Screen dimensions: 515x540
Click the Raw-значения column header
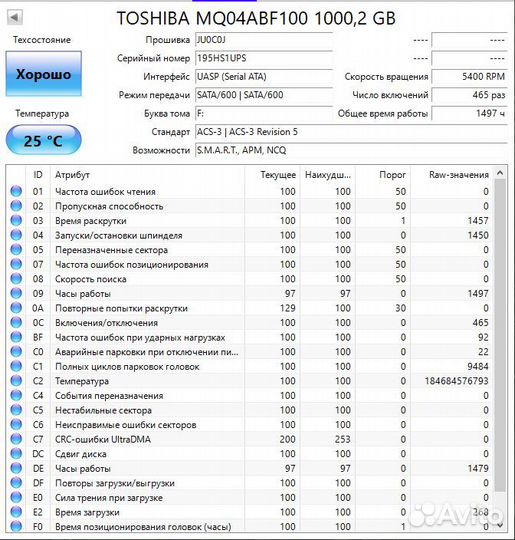(452, 175)
